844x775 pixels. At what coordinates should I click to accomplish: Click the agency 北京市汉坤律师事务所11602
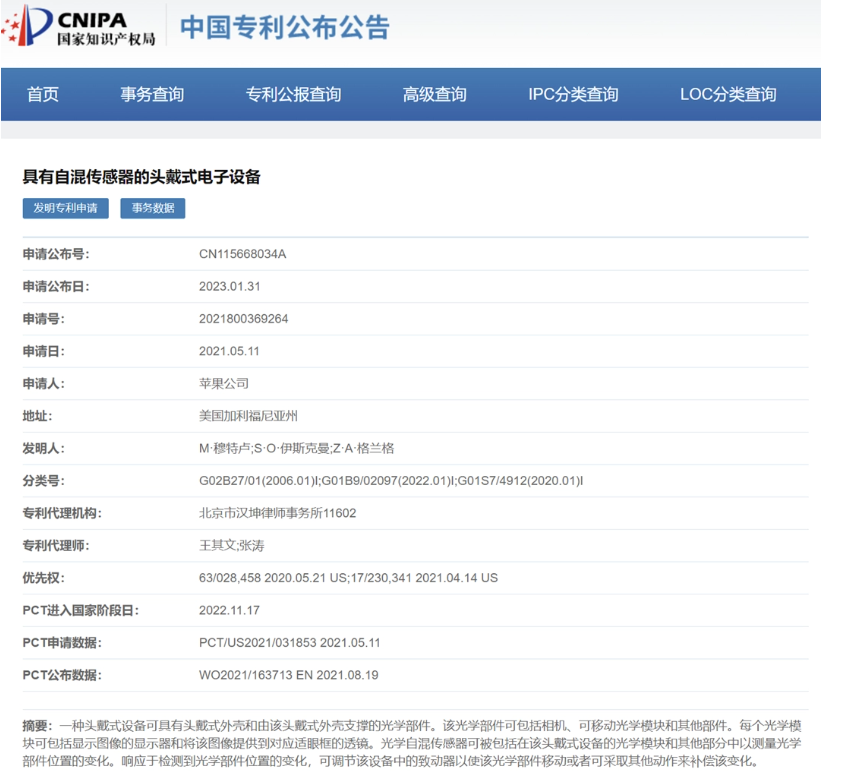pyautogui.click(x=277, y=513)
